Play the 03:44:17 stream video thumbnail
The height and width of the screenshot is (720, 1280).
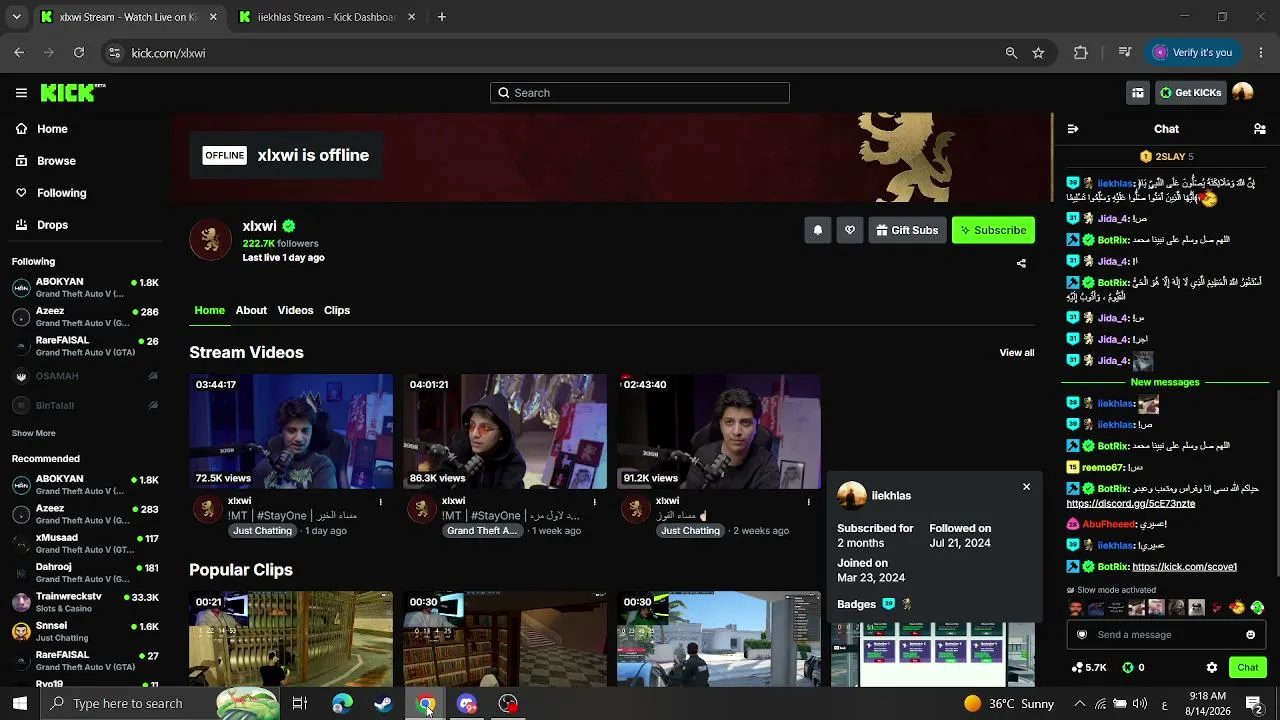[291, 432]
